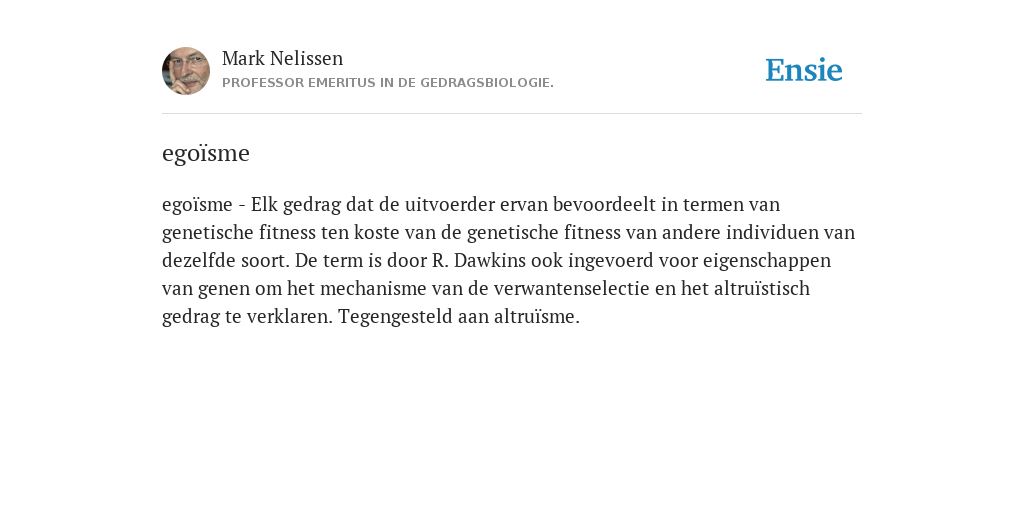Open the Ensie logo link
This screenshot has width=1024, height=512.
click(804, 70)
